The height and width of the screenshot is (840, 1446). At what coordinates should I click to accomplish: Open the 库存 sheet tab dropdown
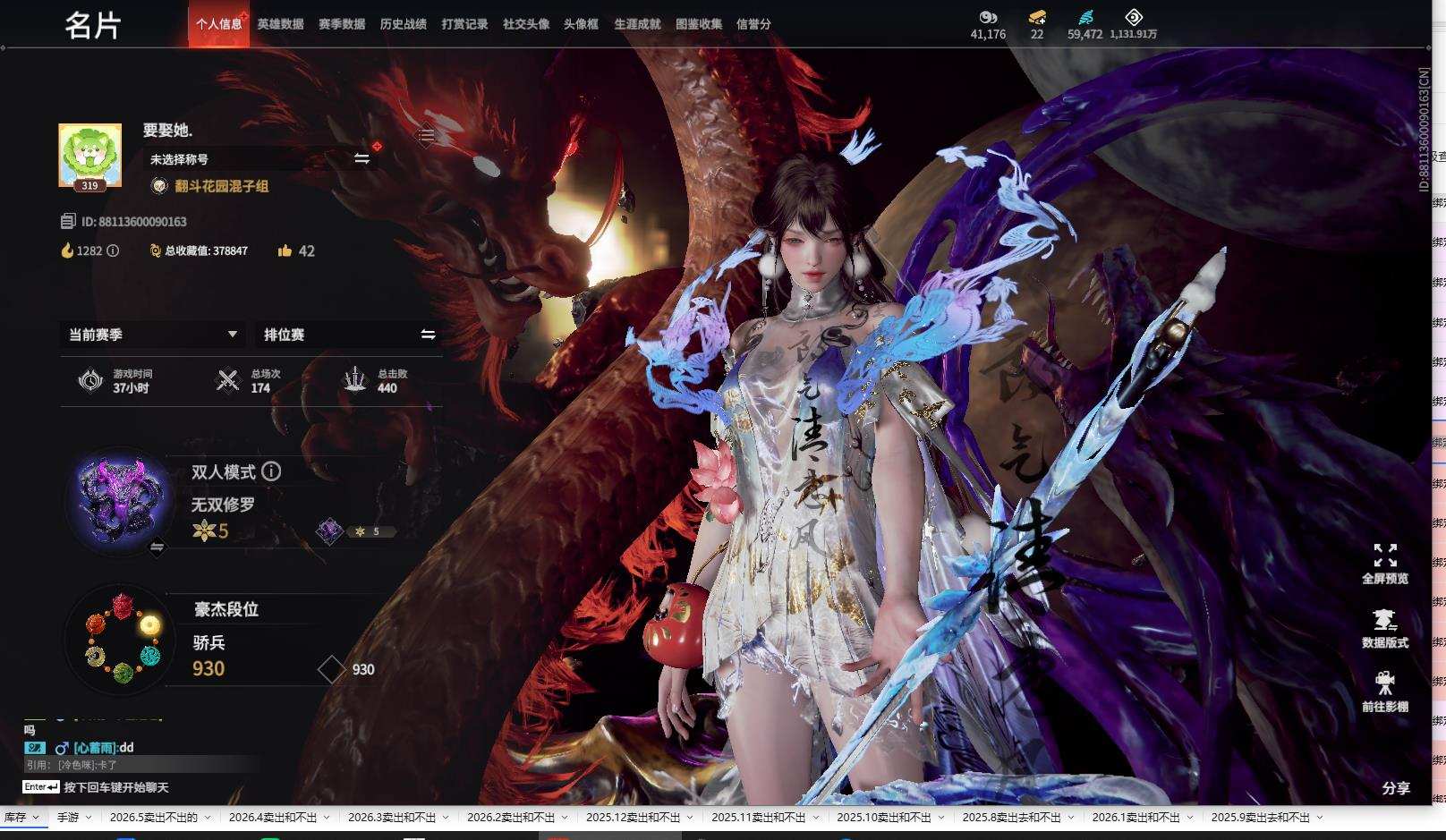point(35,818)
